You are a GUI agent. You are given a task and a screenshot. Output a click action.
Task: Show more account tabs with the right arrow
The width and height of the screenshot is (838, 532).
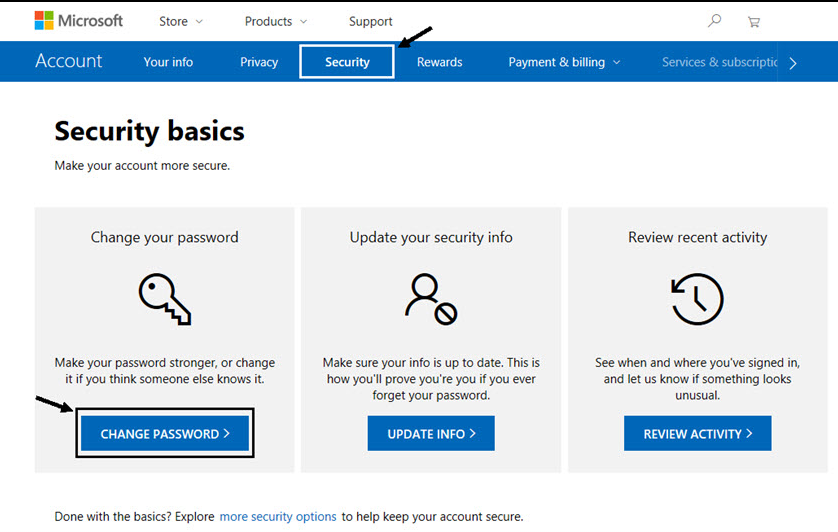(x=793, y=63)
